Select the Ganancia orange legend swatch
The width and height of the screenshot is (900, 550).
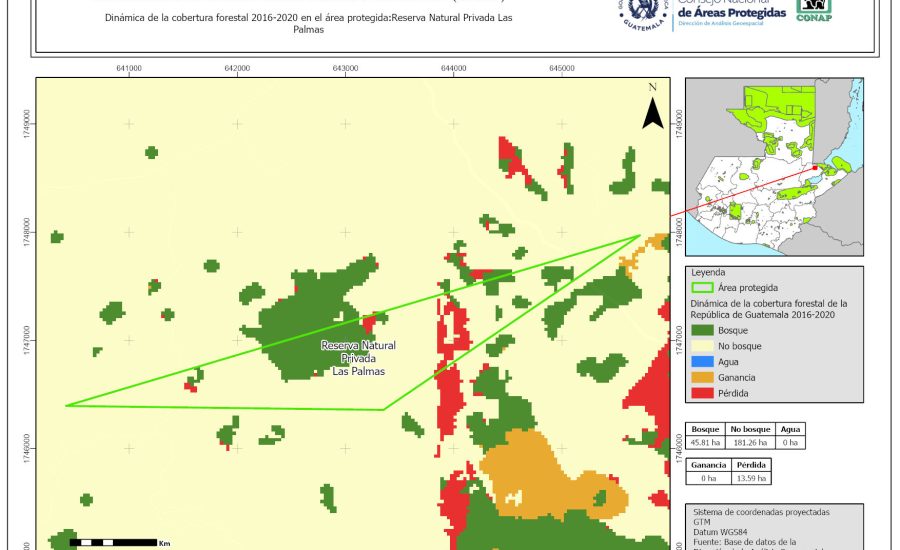(x=704, y=377)
